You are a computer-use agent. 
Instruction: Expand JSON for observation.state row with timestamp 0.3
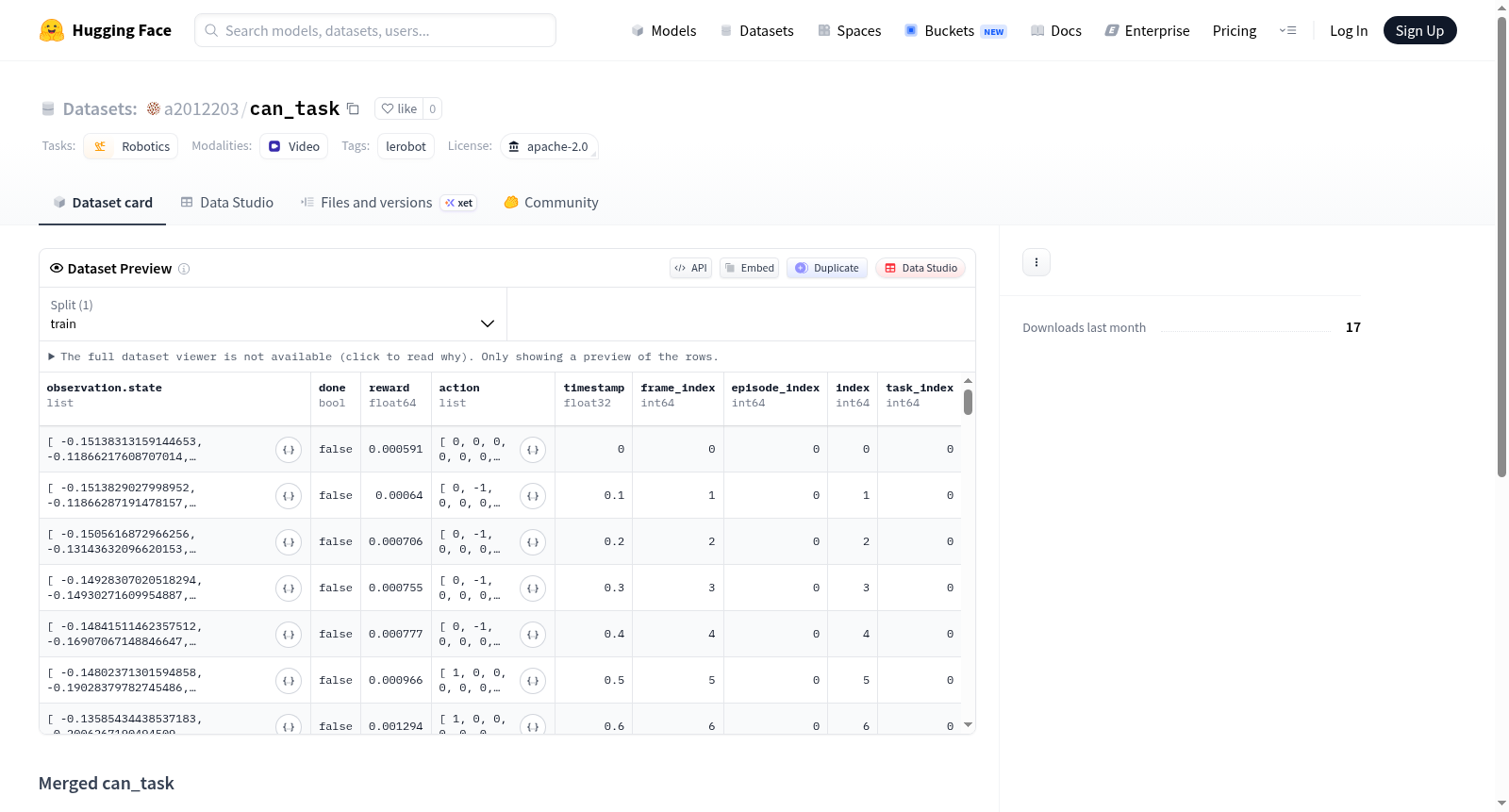(x=289, y=588)
